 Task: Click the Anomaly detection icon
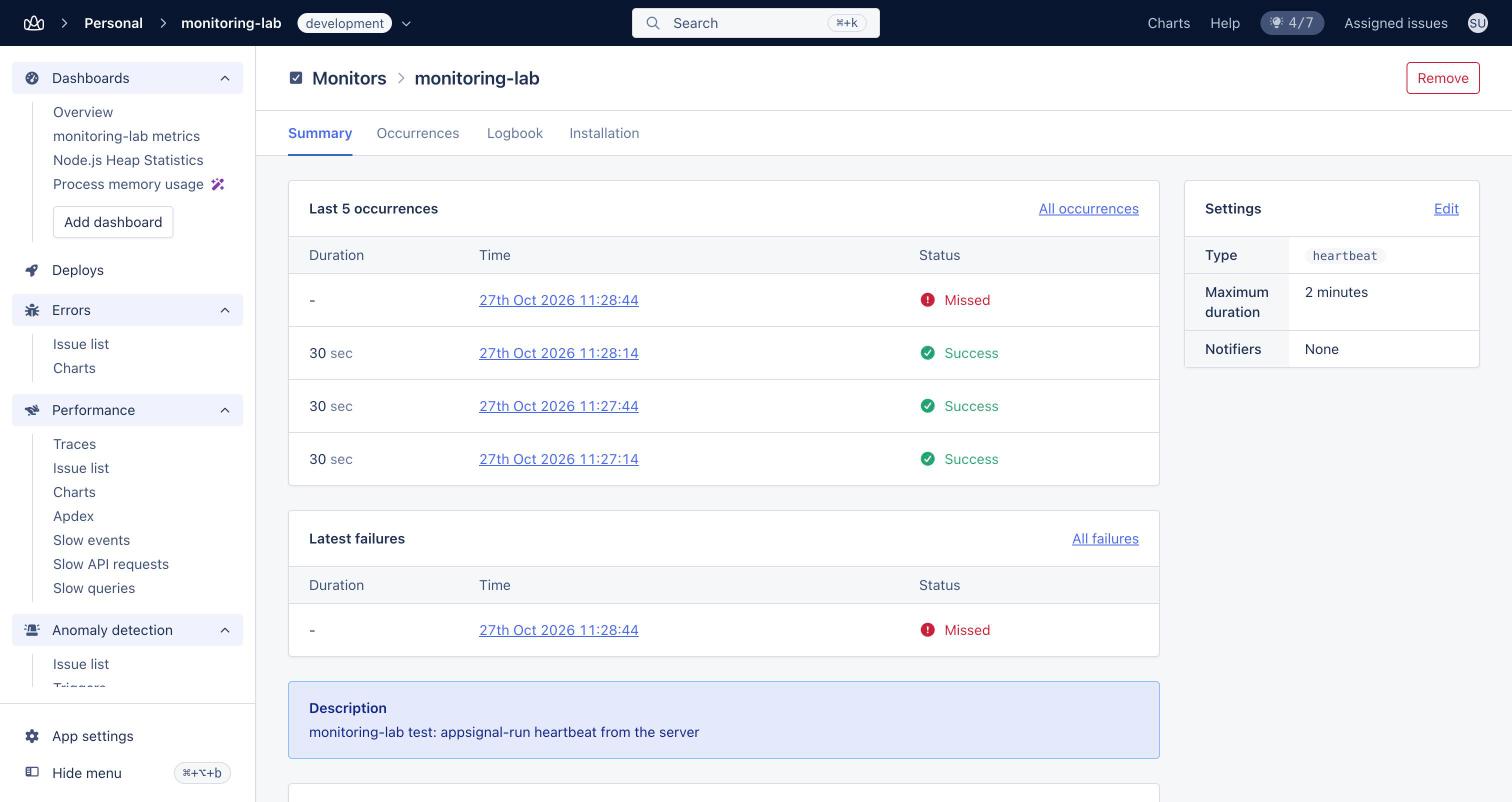32,630
